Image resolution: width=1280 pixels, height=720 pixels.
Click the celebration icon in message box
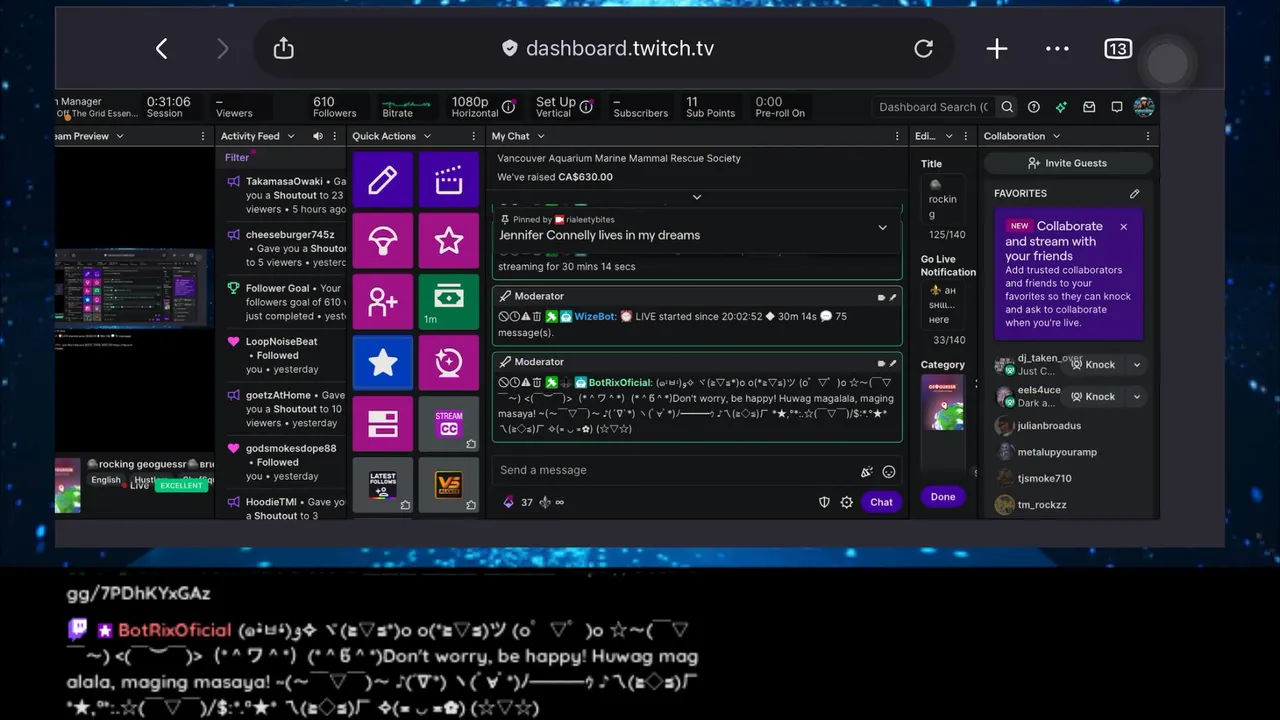tap(866, 471)
